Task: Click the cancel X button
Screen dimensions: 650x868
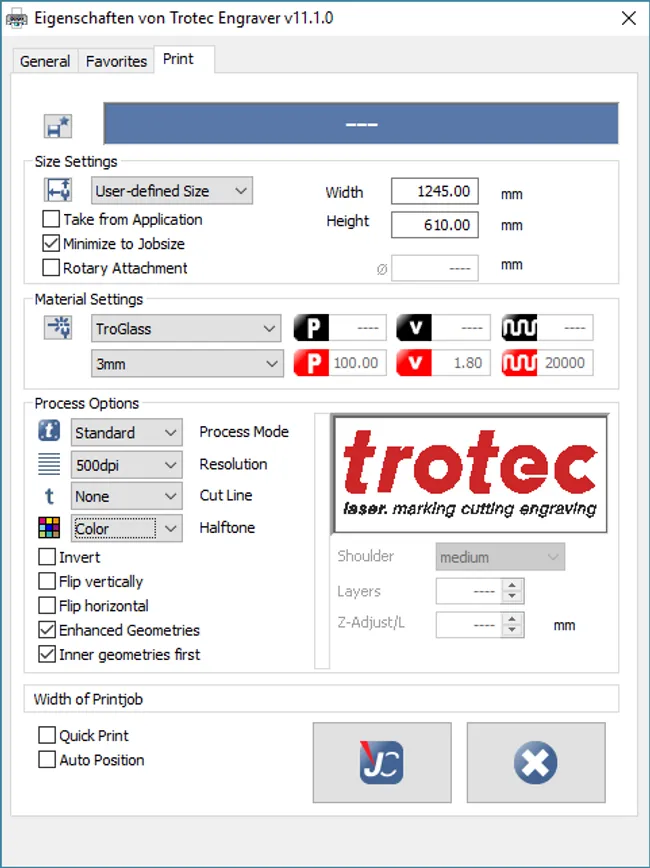Action: click(536, 762)
